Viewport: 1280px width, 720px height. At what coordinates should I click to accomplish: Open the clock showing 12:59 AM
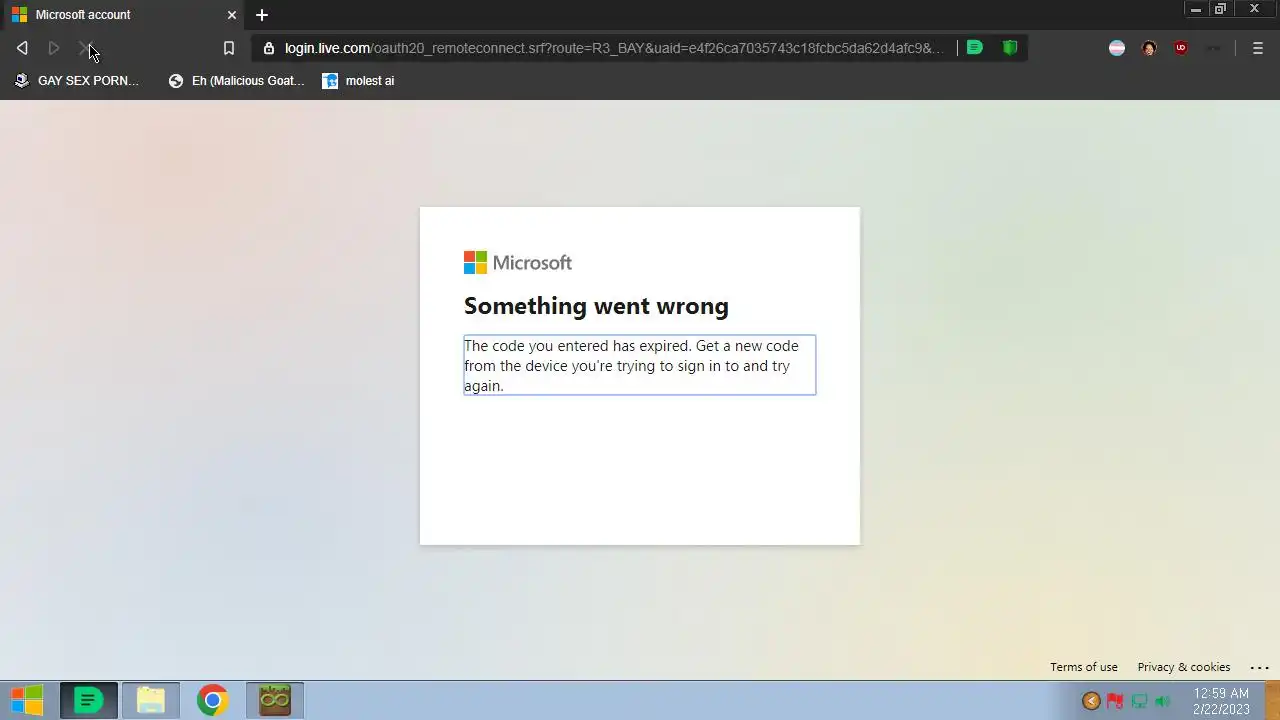[1221, 701]
